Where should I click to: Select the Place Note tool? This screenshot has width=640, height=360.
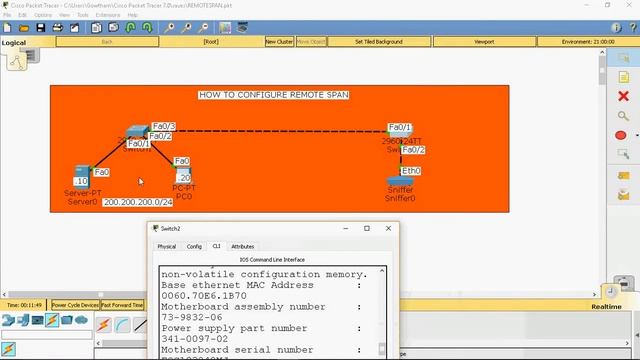623,77
